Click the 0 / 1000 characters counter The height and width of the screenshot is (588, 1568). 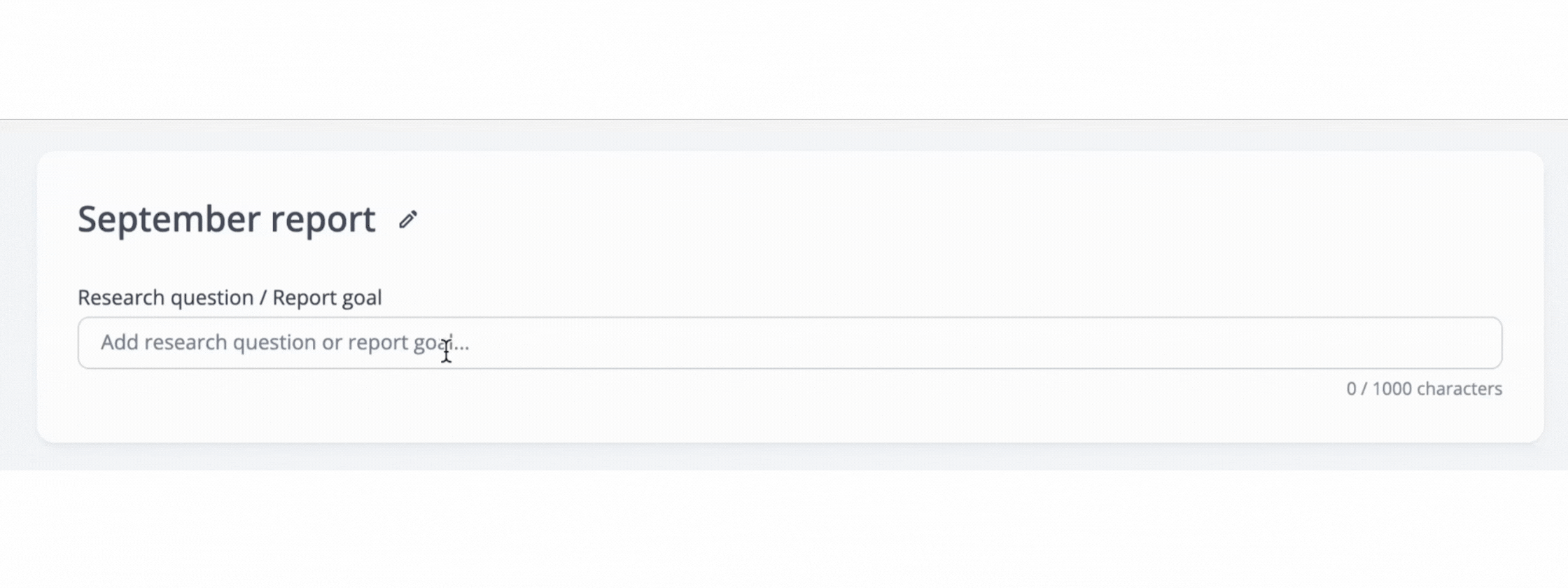tap(1424, 388)
